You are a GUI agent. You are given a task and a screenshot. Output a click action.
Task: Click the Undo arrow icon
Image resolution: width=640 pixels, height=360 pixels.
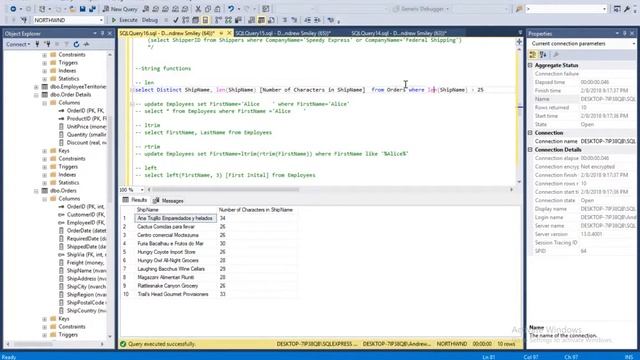231,9
